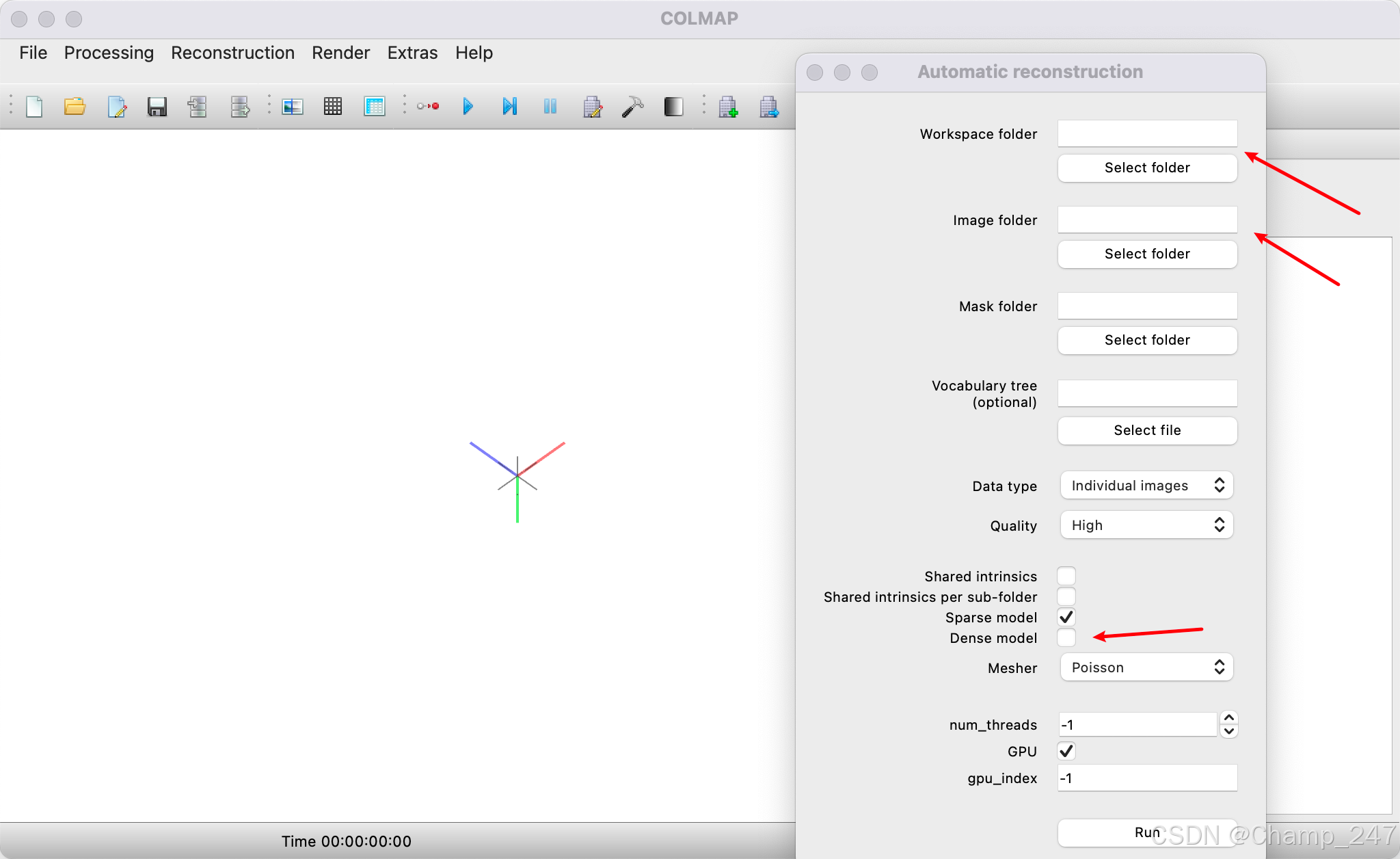
Task: Open the Quality dropdown set to High
Action: point(1146,525)
